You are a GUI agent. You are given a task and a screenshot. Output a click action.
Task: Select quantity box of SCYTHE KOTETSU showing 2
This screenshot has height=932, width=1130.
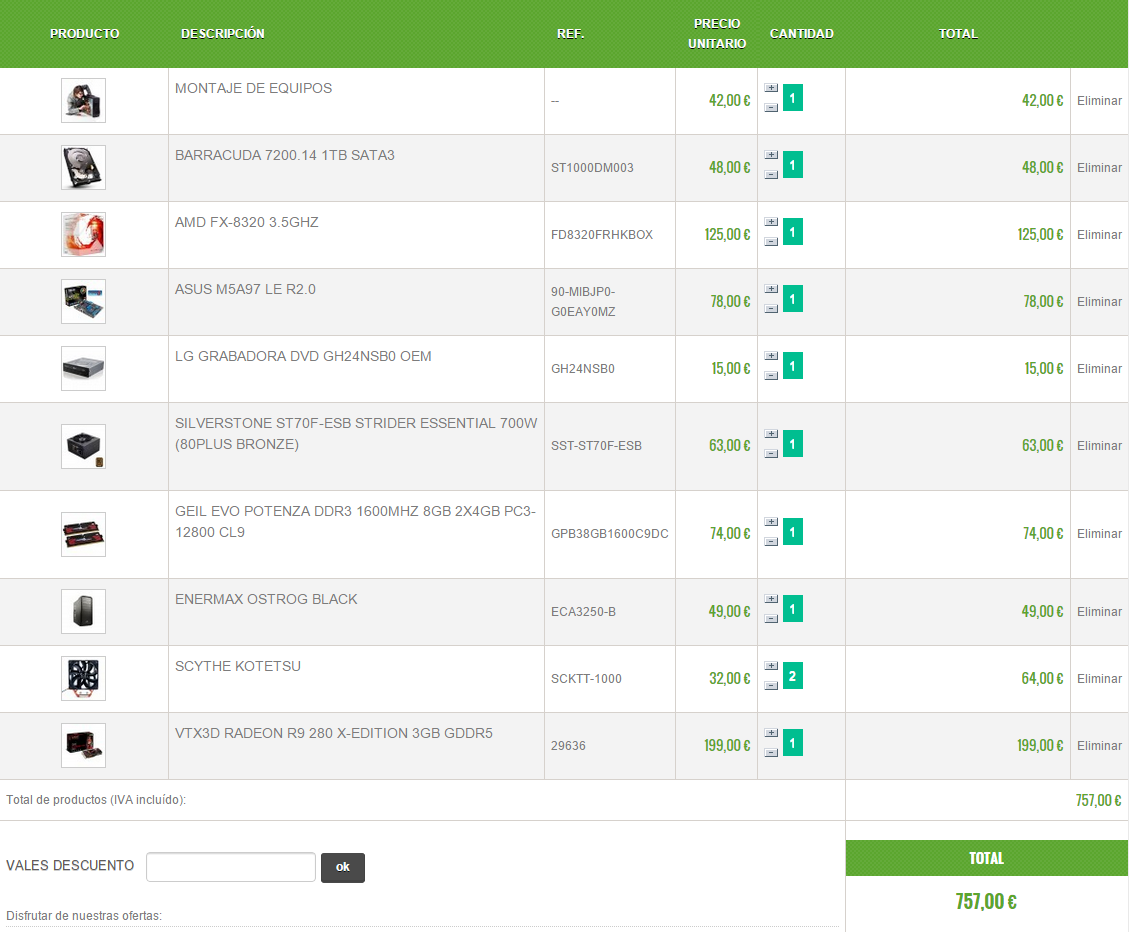pyautogui.click(x=793, y=676)
